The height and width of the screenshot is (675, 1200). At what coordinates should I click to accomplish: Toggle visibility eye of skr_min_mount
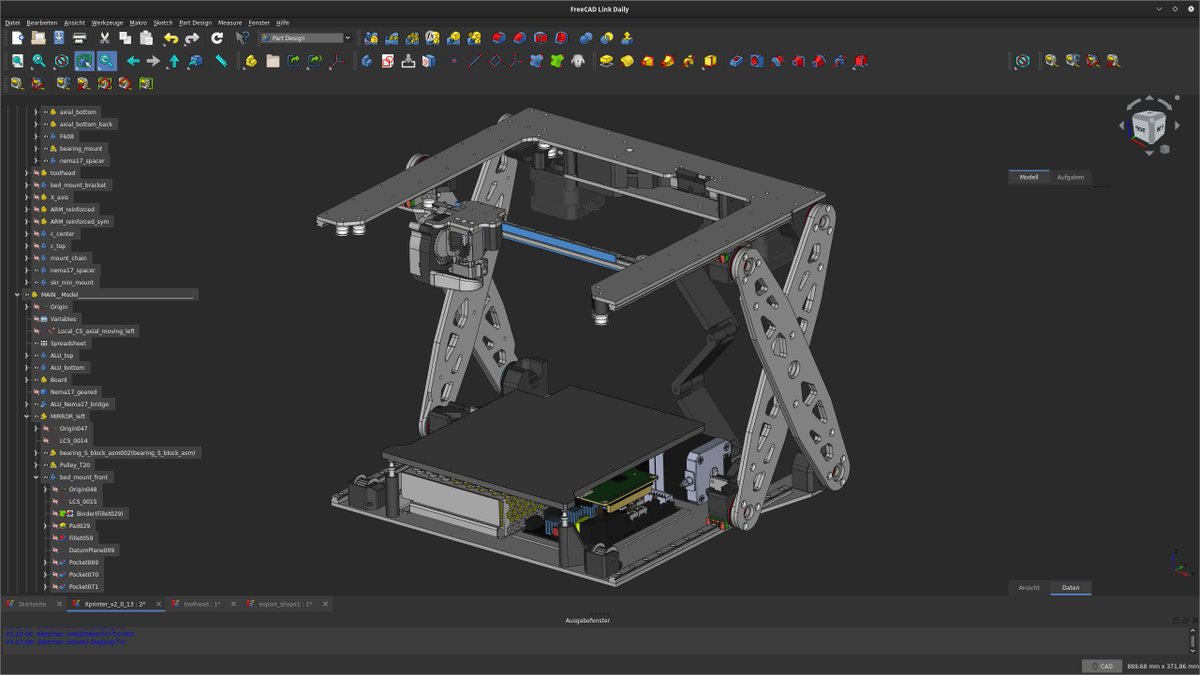[36, 282]
